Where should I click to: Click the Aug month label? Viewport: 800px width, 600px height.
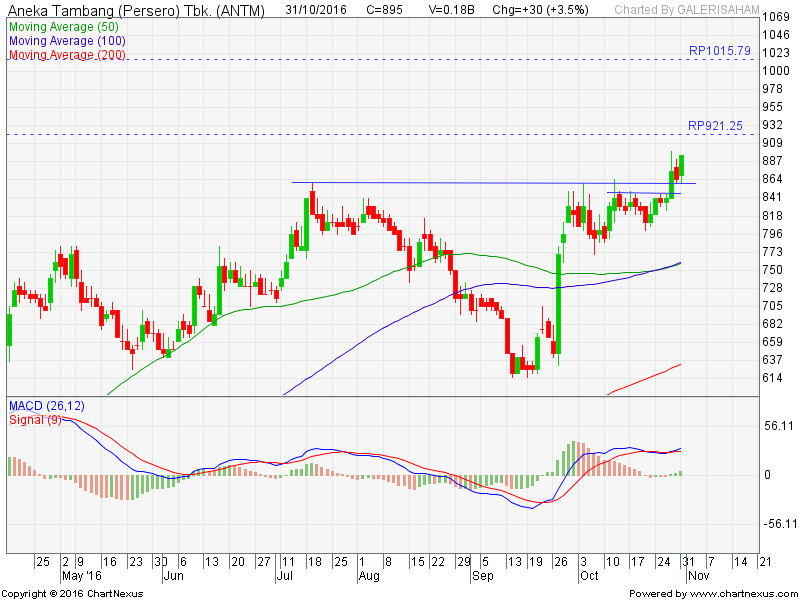pos(369,576)
